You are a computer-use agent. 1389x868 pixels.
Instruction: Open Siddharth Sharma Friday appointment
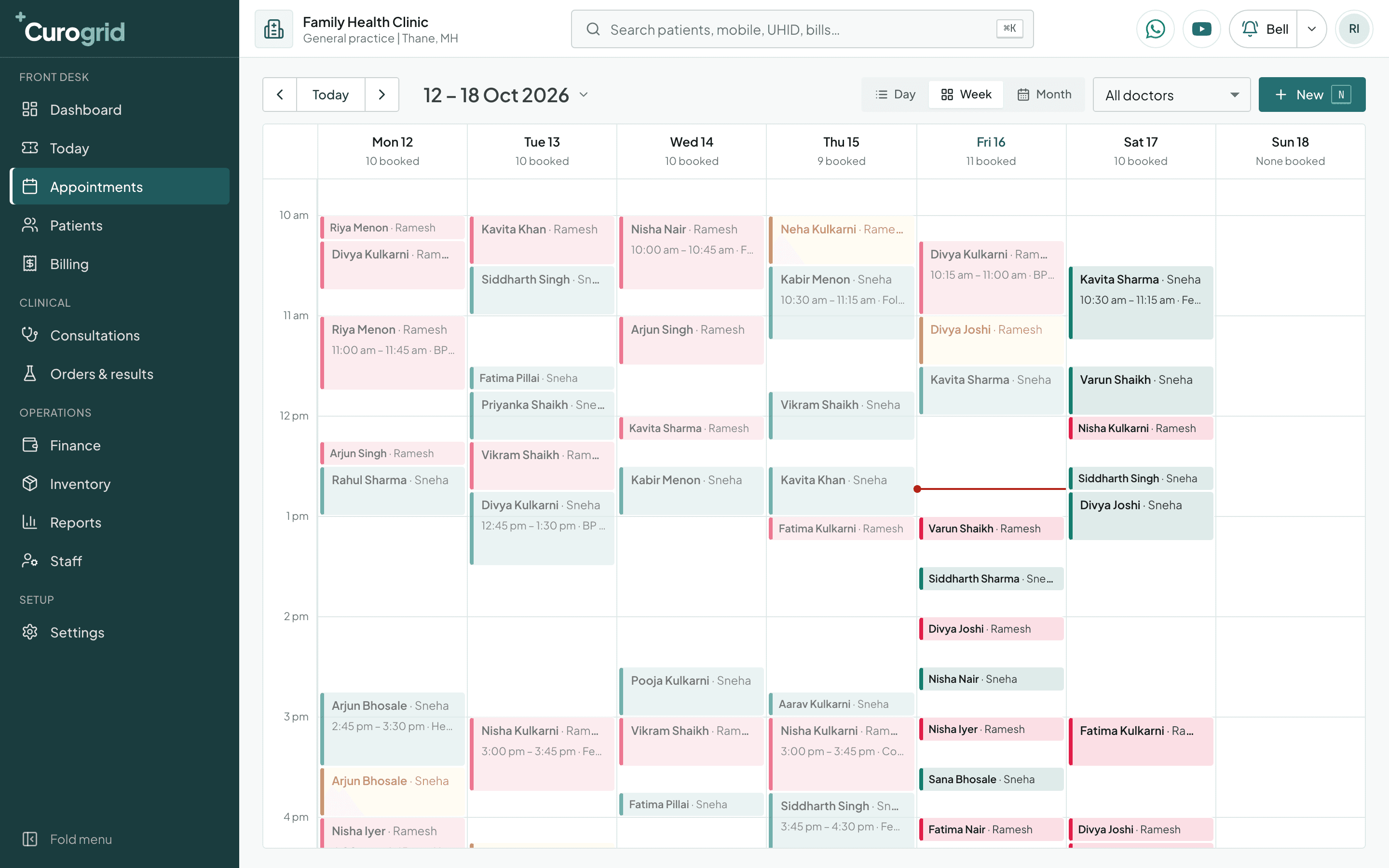coord(991,579)
